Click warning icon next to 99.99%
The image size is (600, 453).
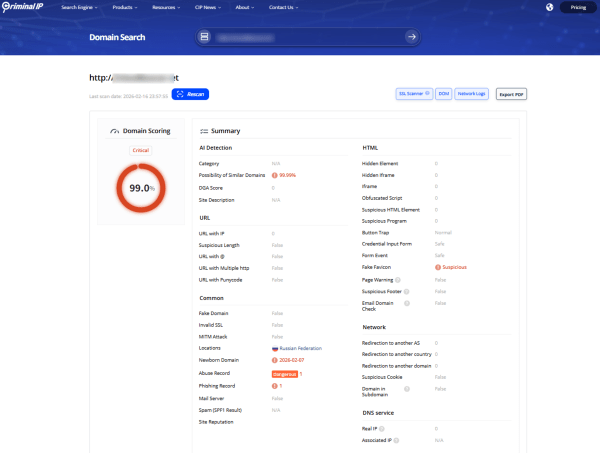(x=274, y=175)
